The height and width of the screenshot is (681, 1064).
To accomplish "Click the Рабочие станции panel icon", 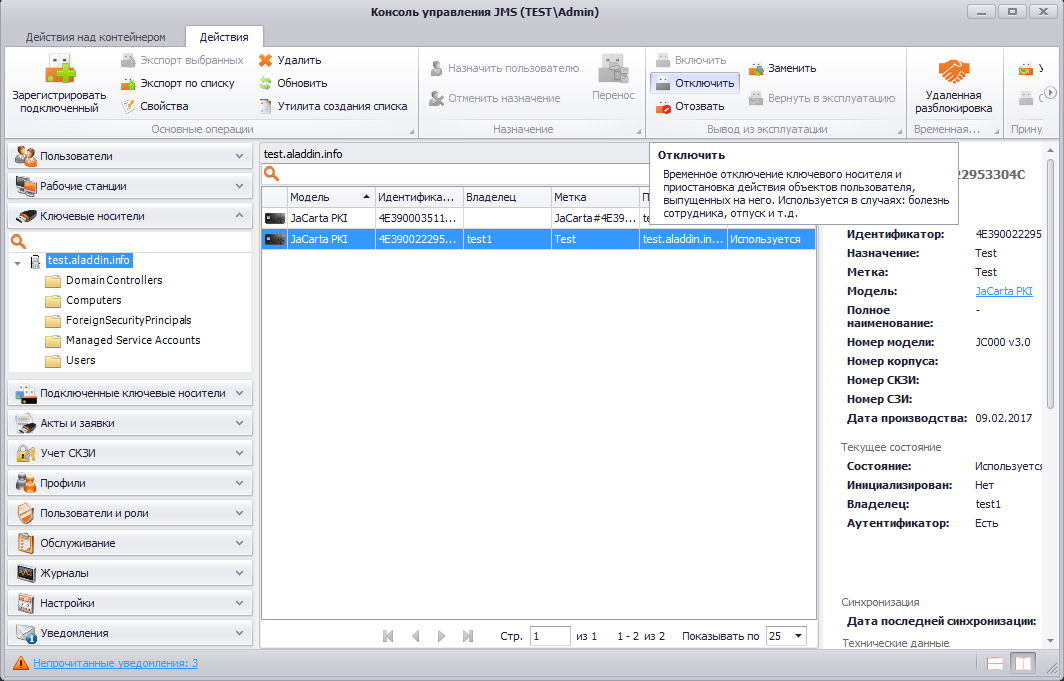I will (x=26, y=186).
